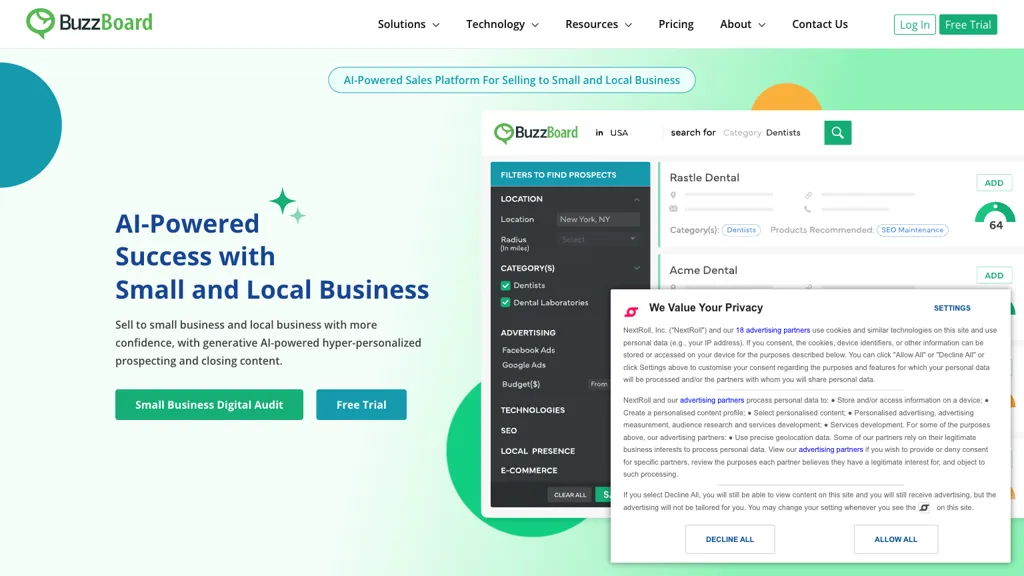Click the green search icon in the dashboard
Screen dimensions: 1024x576
(x=837, y=132)
